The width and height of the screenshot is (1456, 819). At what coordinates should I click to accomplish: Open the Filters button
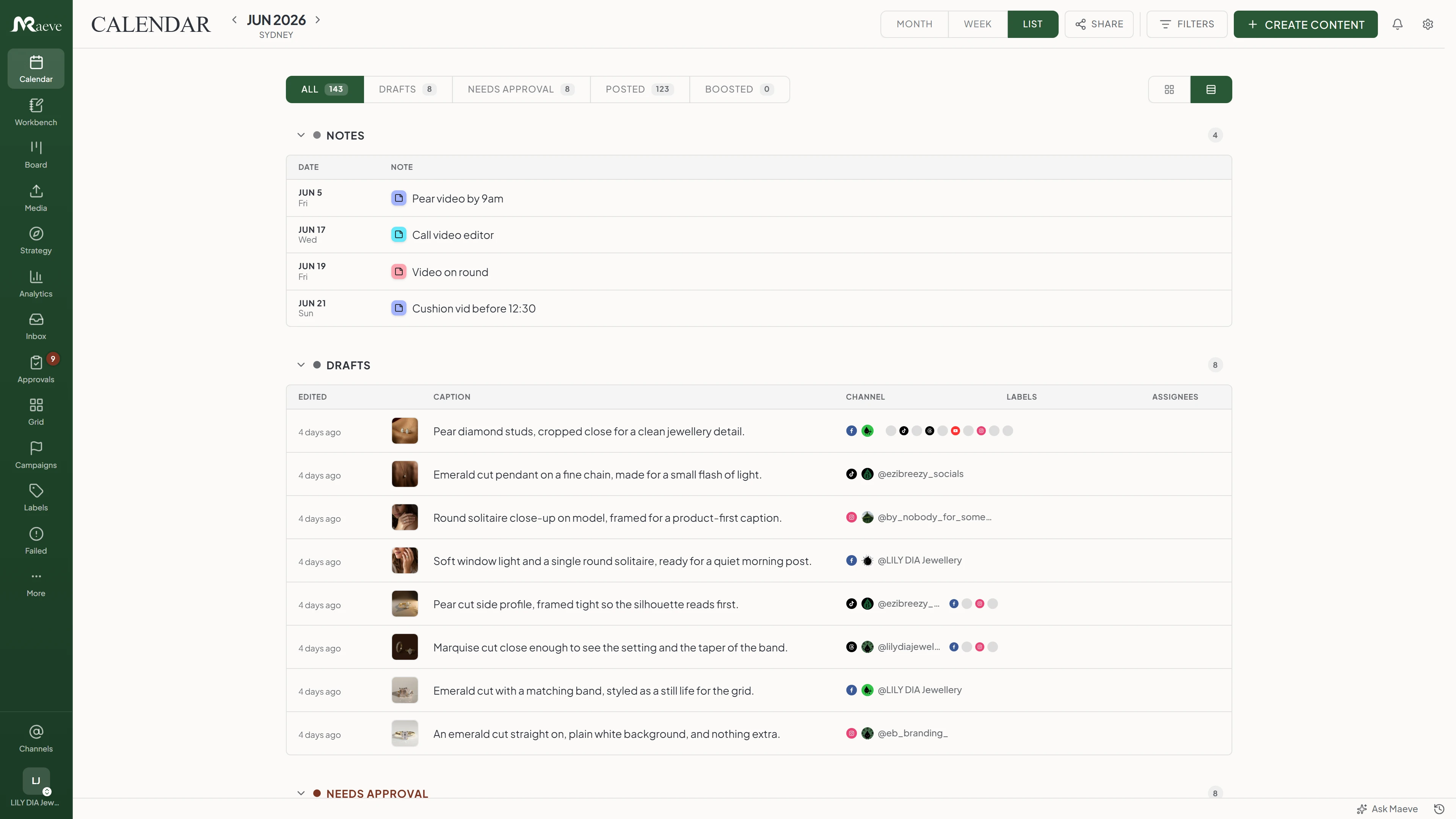[1186, 24]
